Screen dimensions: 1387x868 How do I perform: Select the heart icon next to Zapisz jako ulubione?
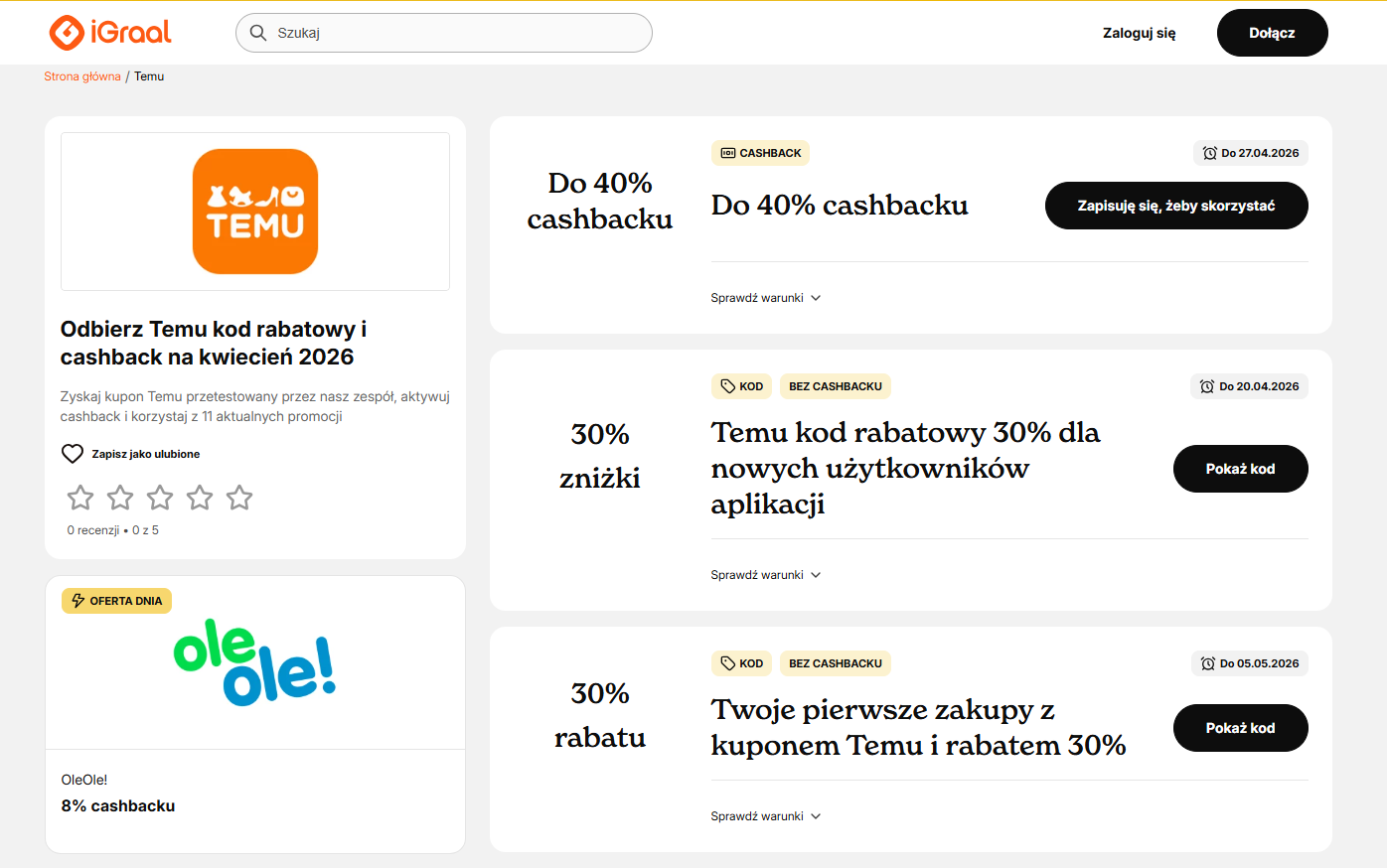point(72,453)
